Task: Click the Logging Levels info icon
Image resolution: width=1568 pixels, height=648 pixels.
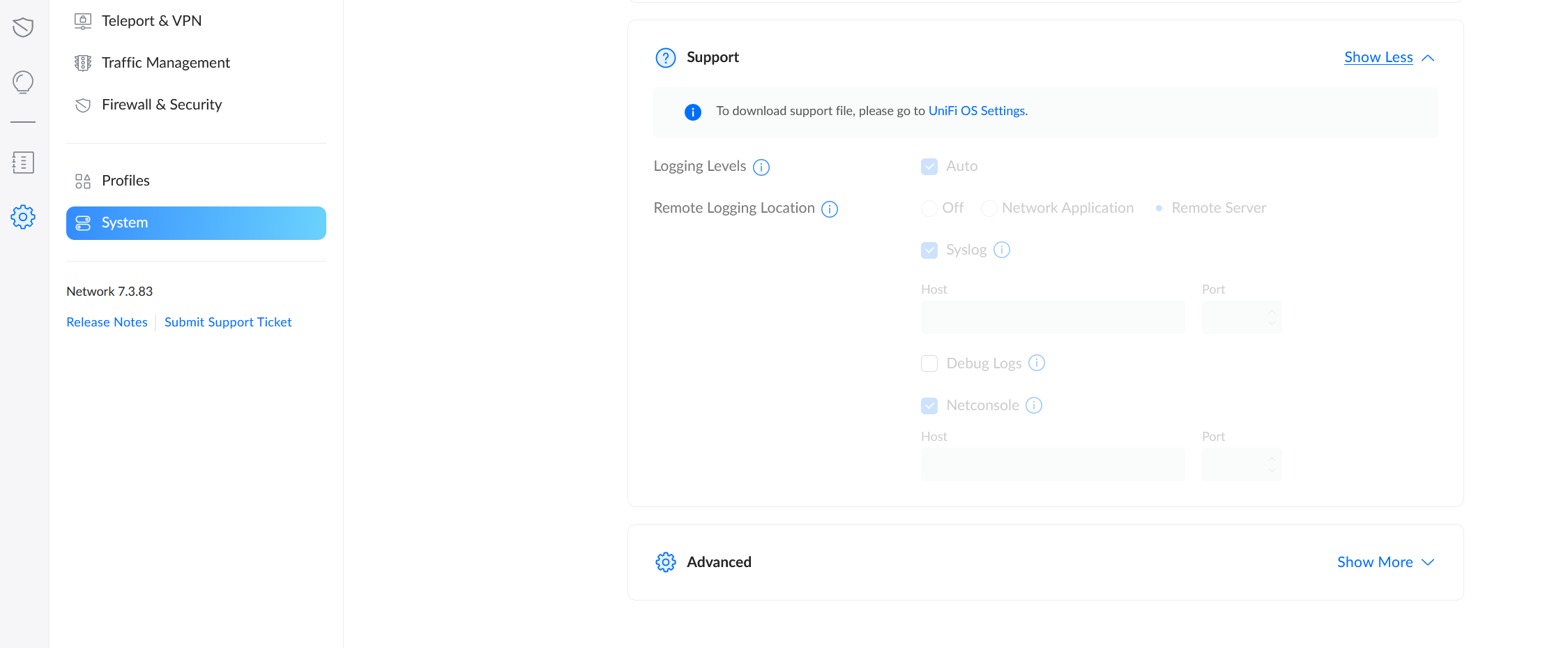Action: click(761, 167)
